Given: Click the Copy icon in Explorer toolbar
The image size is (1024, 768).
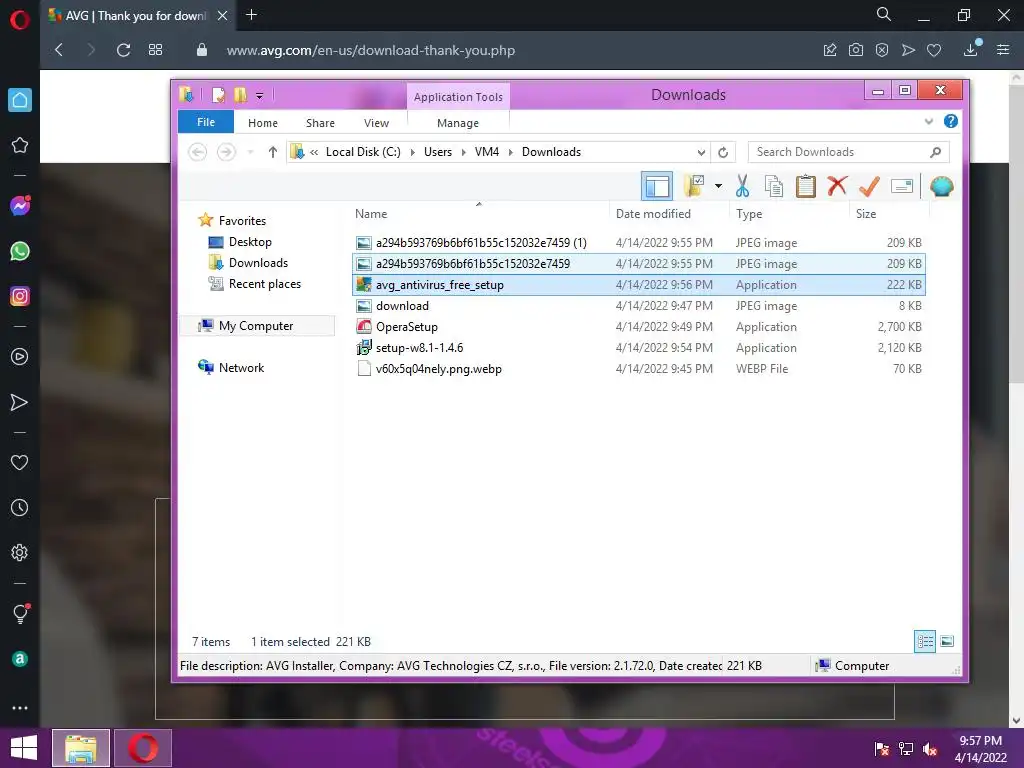Looking at the screenshot, I should click(x=774, y=186).
